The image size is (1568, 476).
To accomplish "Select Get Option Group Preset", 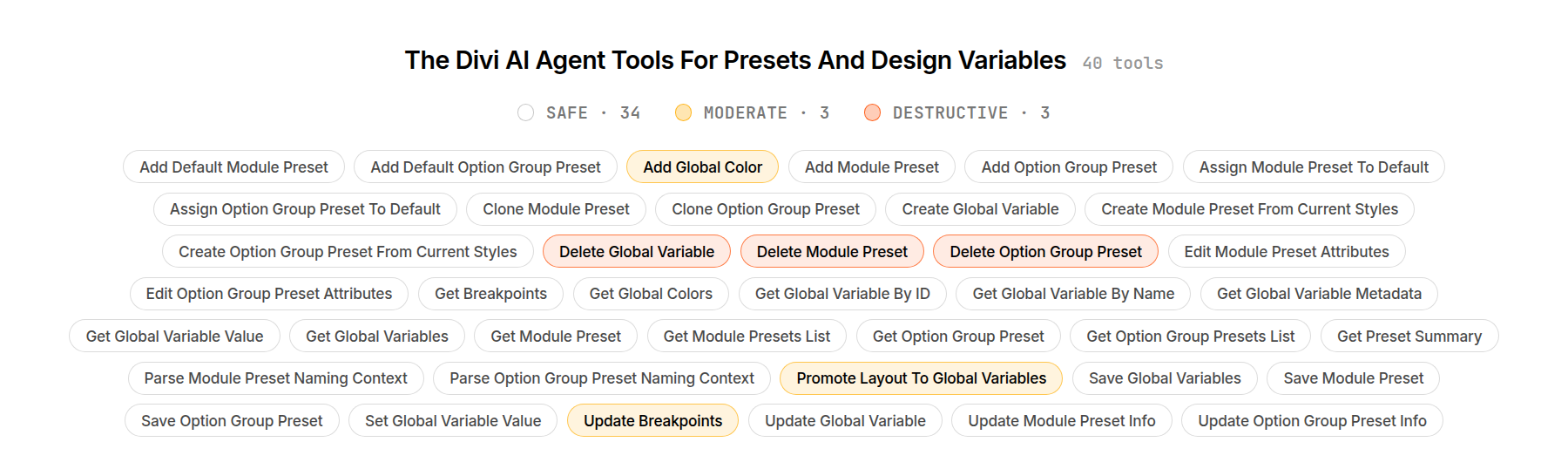I will click(958, 337).
